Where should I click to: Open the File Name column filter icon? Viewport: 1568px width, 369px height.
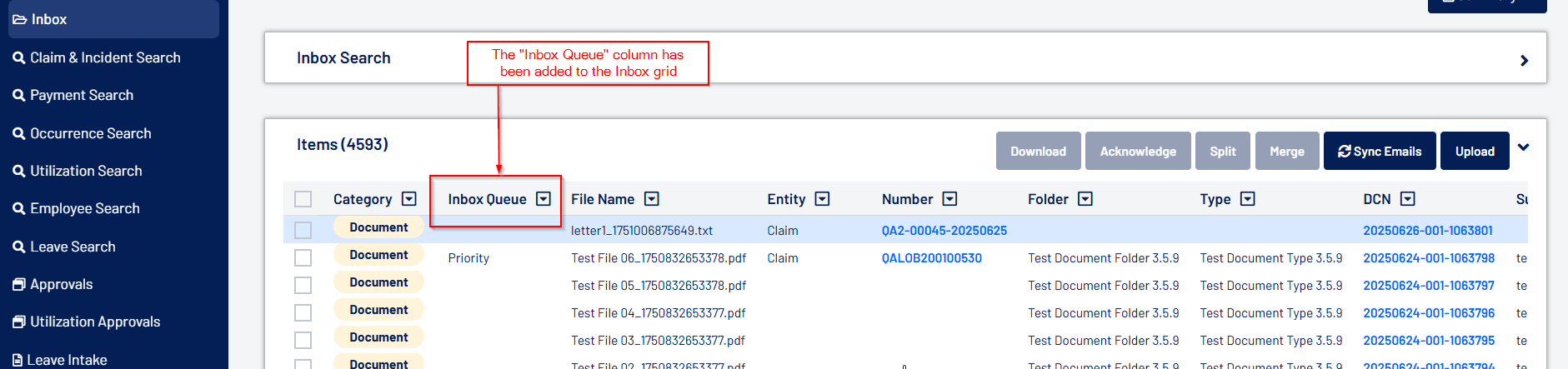point(652,199)
